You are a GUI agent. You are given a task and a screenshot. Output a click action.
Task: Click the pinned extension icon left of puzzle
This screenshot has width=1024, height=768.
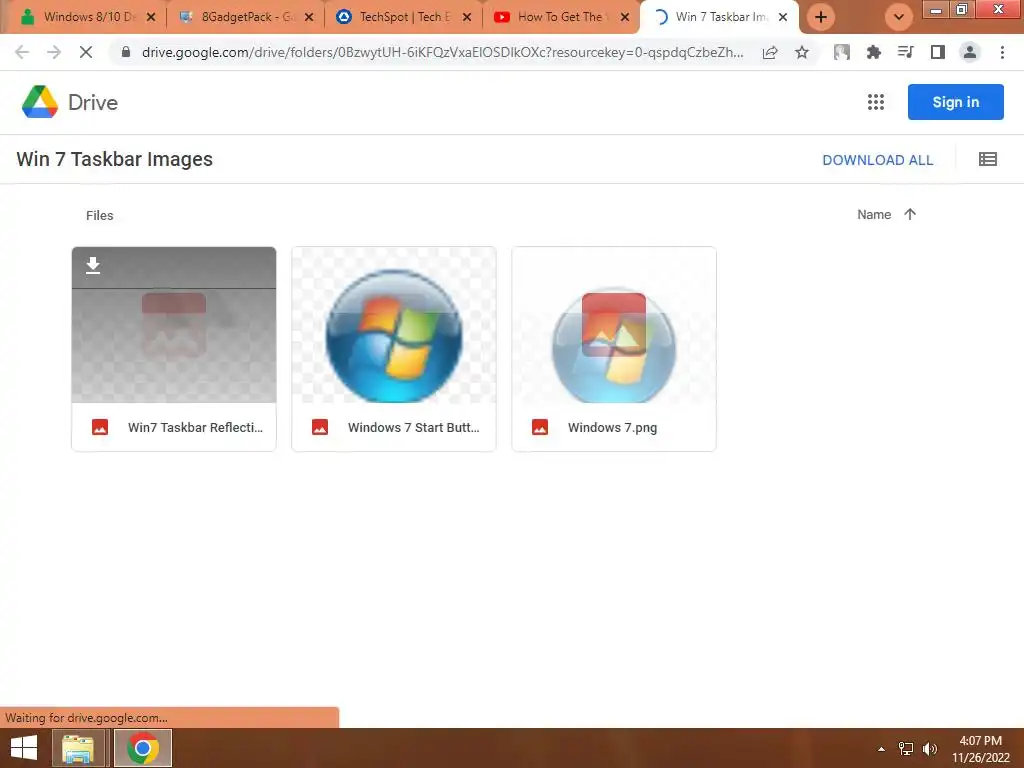(841, 52)
